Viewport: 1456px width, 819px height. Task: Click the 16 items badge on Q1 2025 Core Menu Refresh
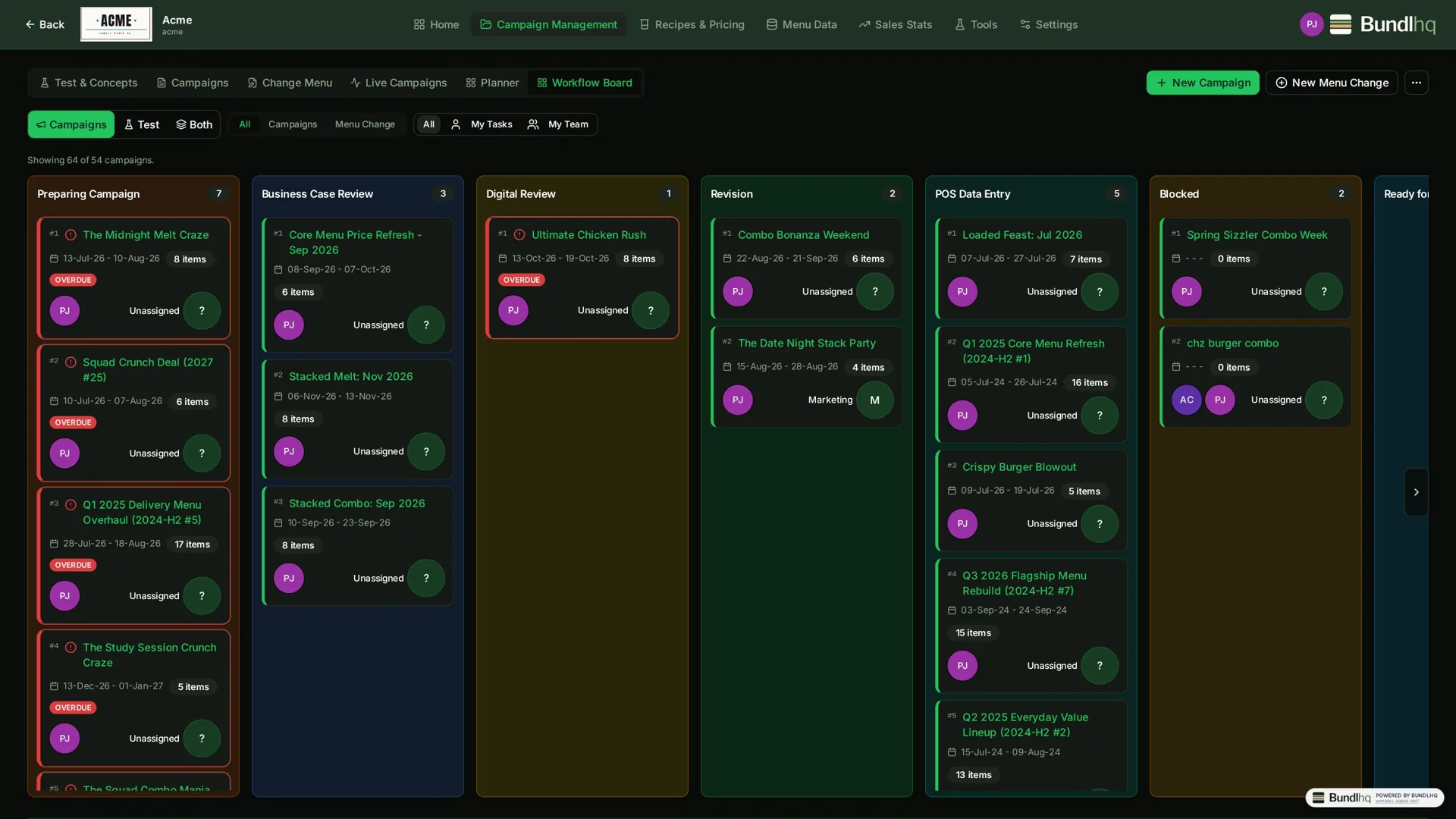pos(1089,383)
